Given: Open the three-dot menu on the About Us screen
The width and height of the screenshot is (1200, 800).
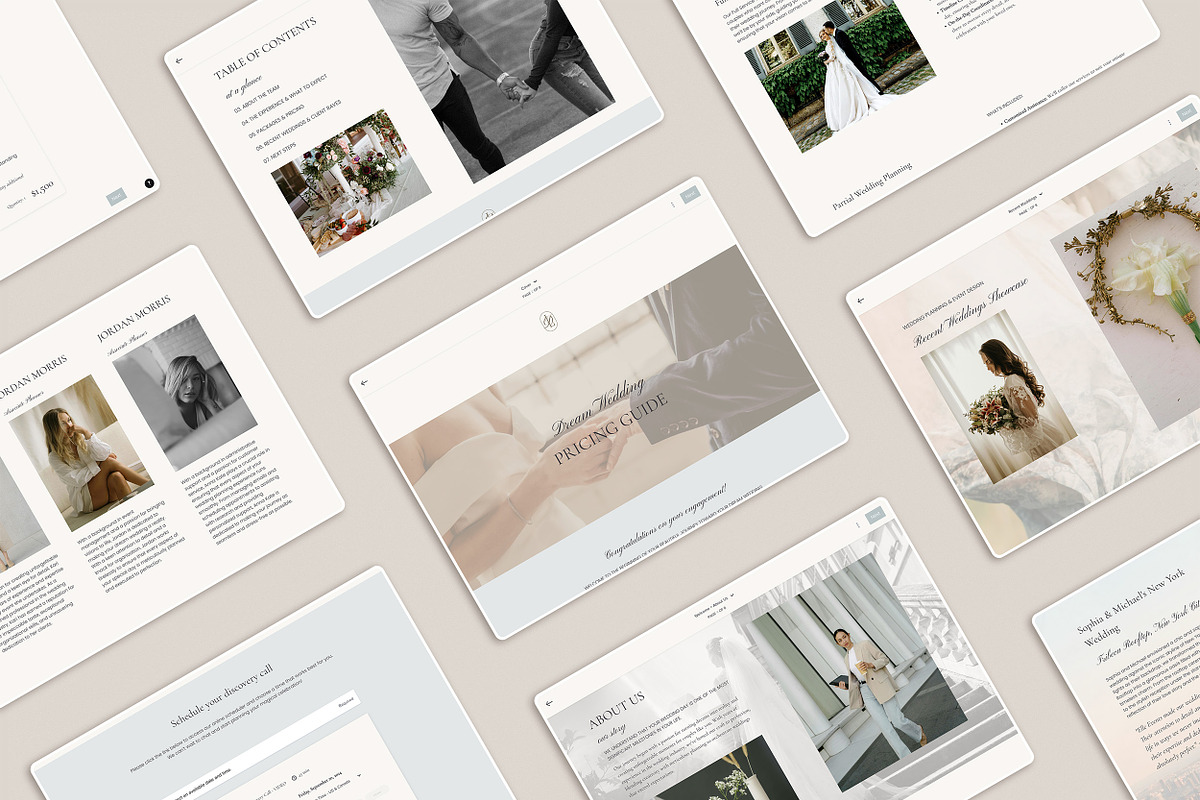Looking at the screenshot, I should pos(858,523).
